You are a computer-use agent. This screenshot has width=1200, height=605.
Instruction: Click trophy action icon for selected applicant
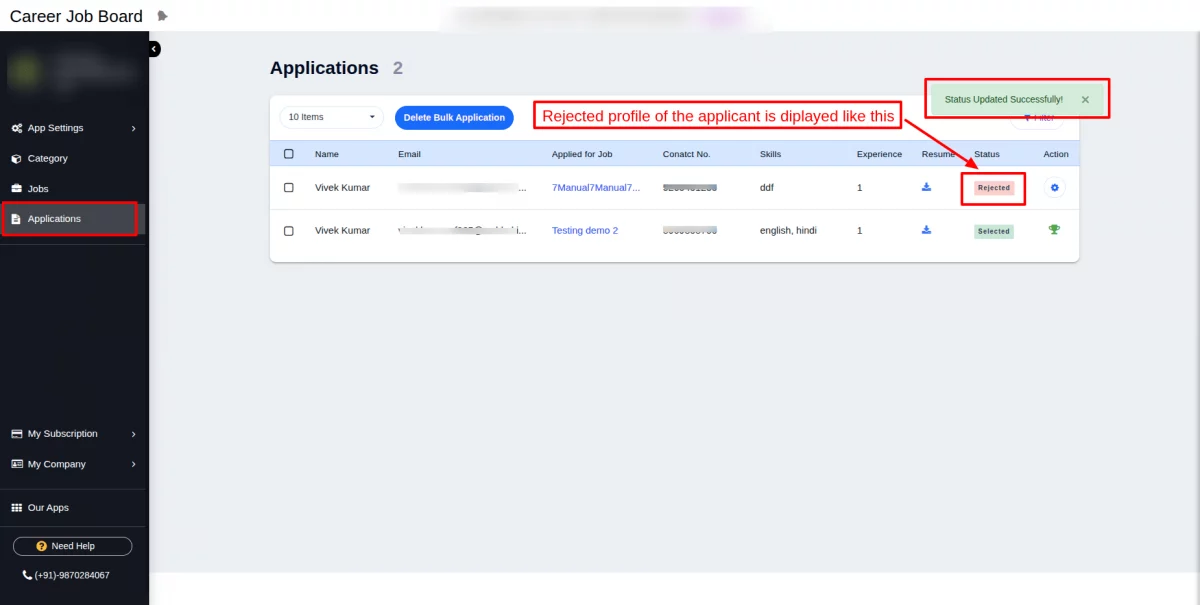pos(1054,230)
